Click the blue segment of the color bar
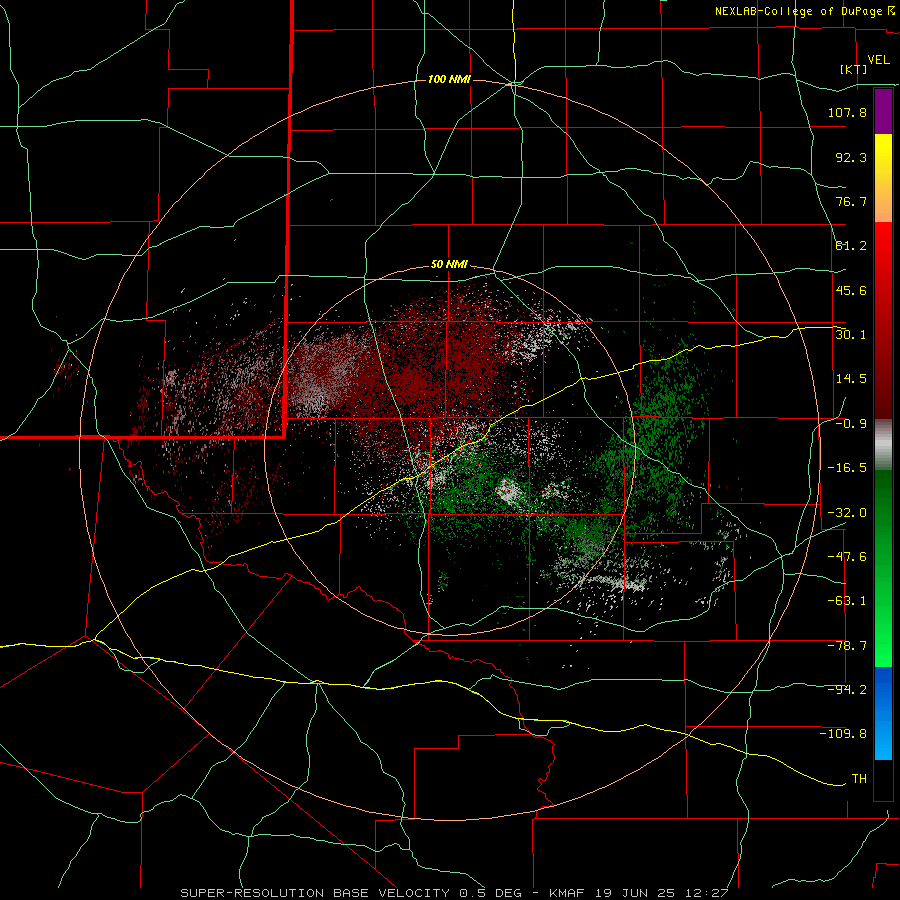Image resolution: width=900 pixels, height=900 pixels. click(x=883, y=713)
